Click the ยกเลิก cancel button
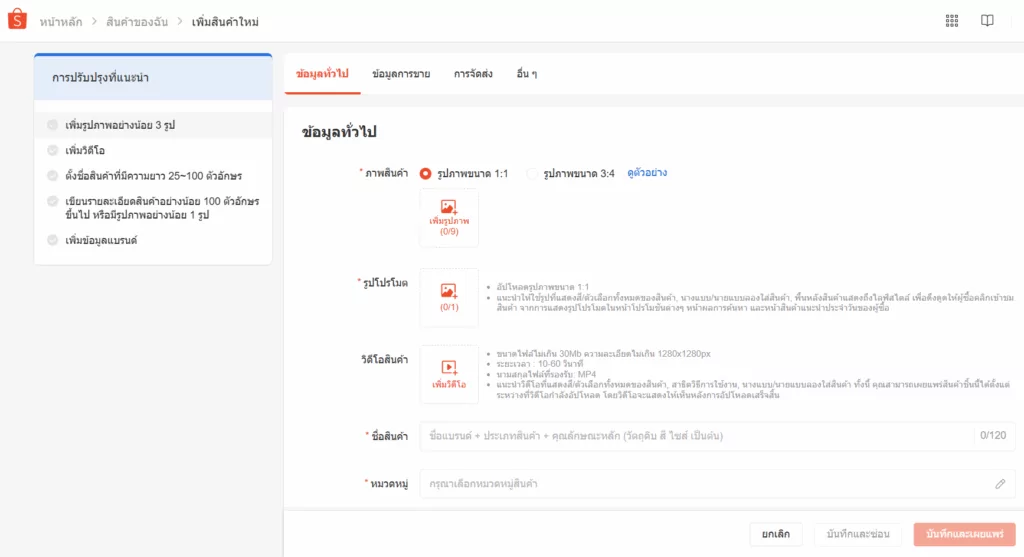Screen dimensions: 1024x557 click(x=775, y=534)
